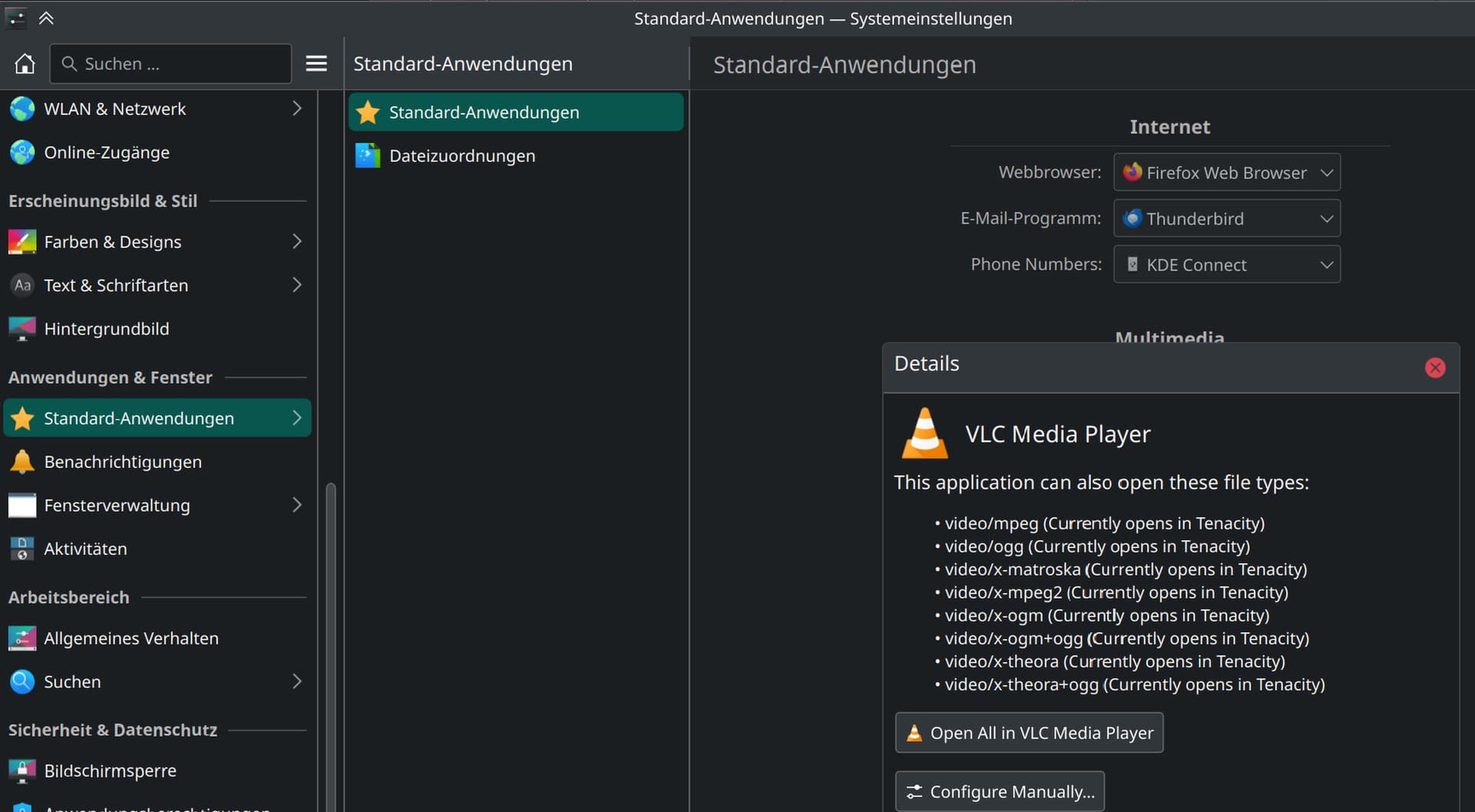Click the WLAN & Netzwerk globe icon

22,109
